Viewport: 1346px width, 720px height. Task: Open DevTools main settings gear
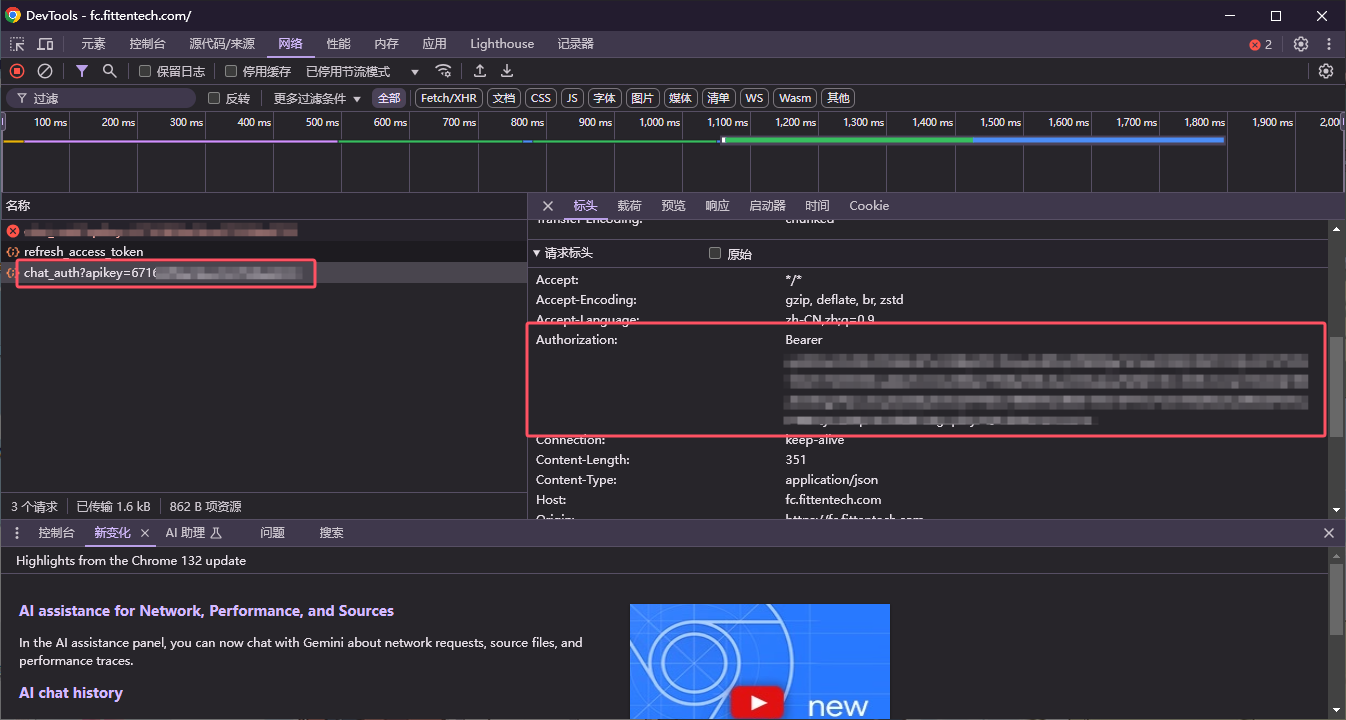[1301, 44]
